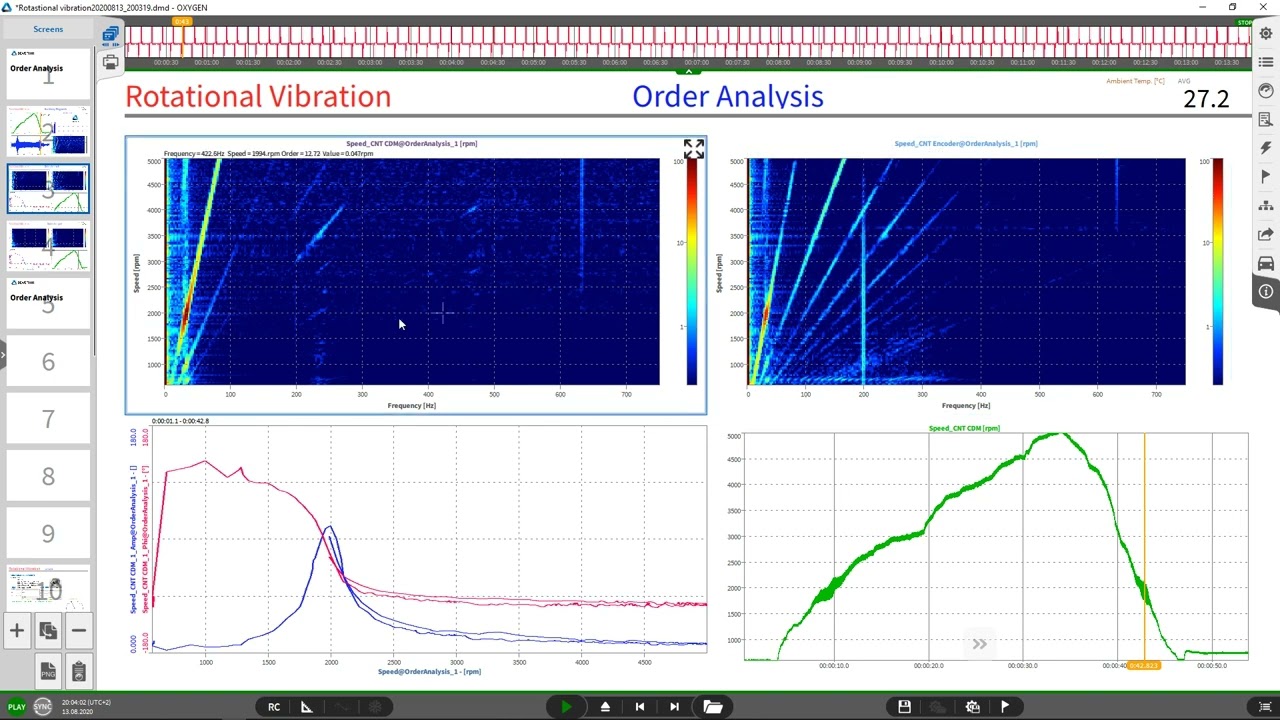
Task: Open the system settings gear in right sidebar
Action: tap(1266, 33)
